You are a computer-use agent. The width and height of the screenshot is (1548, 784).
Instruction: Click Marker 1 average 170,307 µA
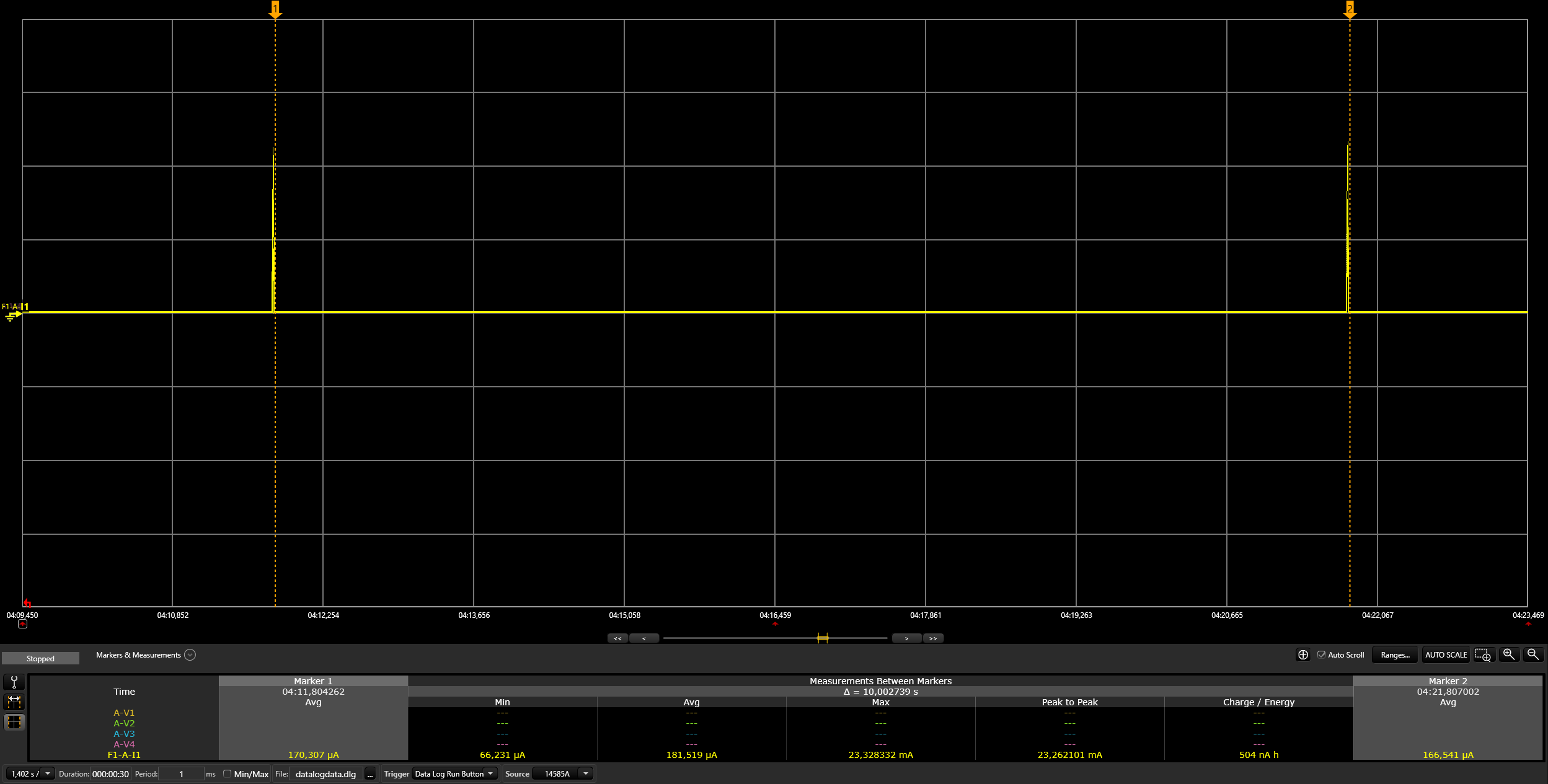(313, 755)
